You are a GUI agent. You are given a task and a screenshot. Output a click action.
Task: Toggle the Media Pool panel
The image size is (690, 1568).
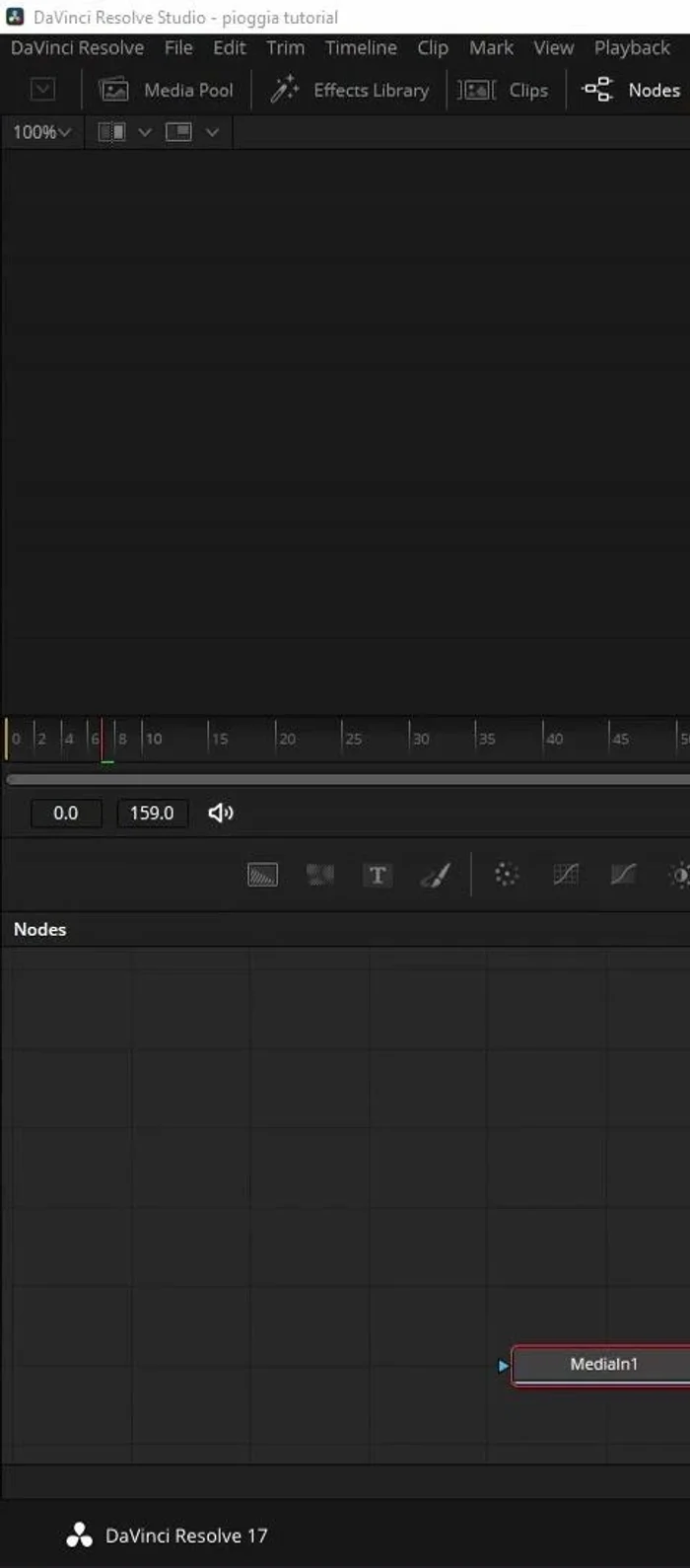point(167,90)
